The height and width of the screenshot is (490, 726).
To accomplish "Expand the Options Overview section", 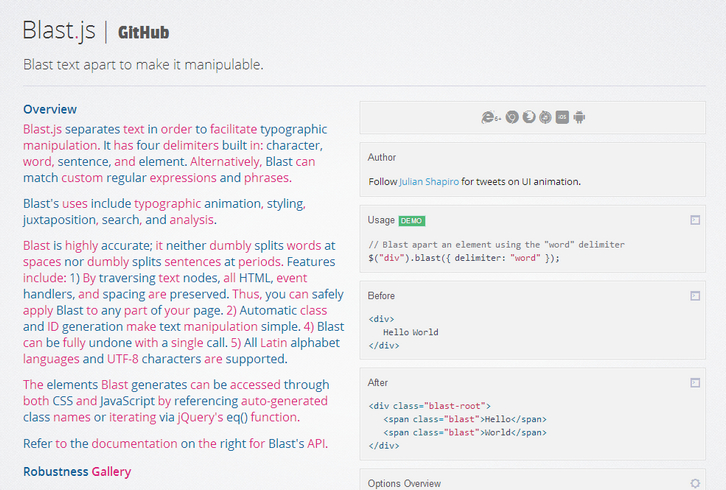I will coord(404,483).
